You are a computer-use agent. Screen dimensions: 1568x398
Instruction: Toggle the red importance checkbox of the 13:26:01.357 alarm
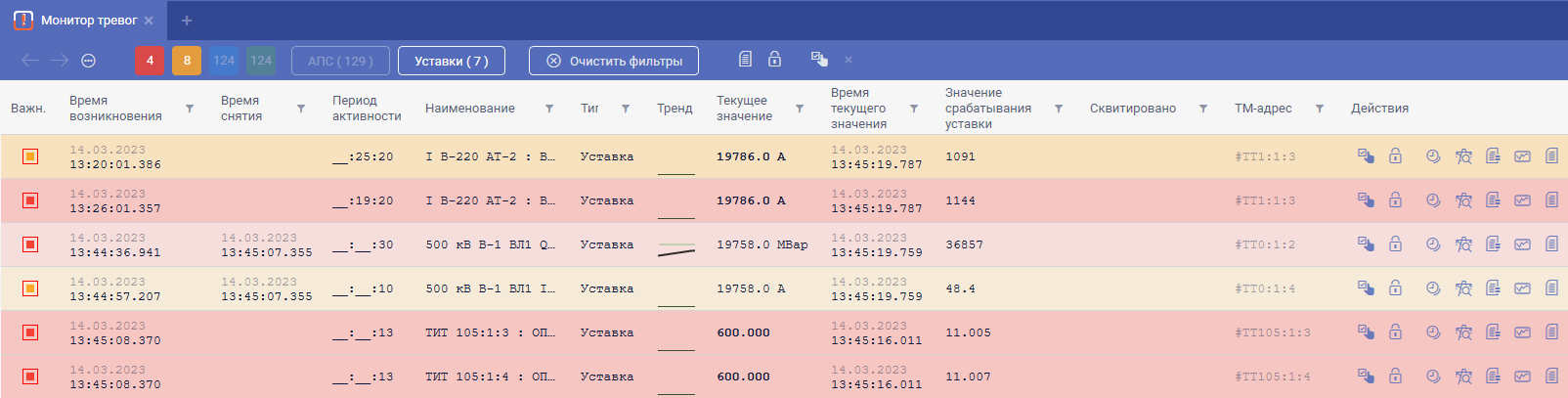(30, 200)
